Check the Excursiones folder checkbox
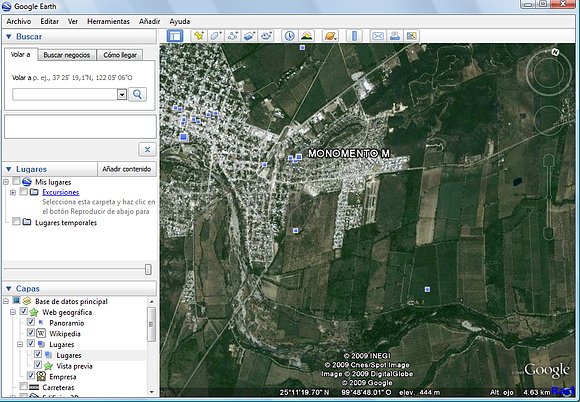The height and width of the screenshot is (402, 580). (24, 192)
